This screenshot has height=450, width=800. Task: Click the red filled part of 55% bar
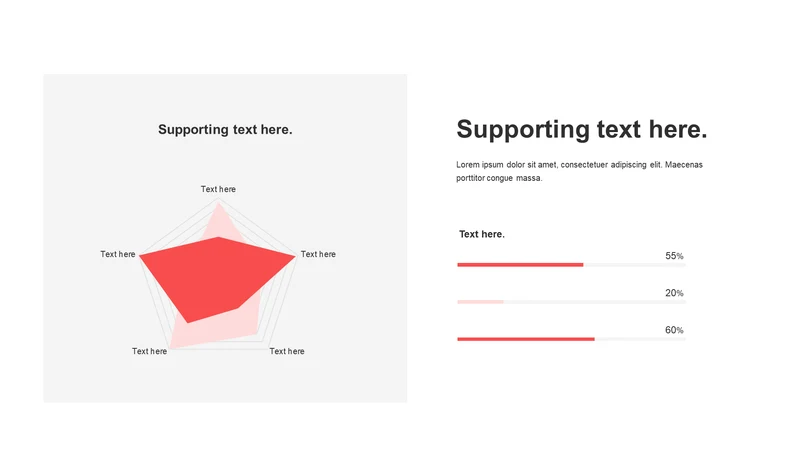pyautogui.click(x=520, y=265)
